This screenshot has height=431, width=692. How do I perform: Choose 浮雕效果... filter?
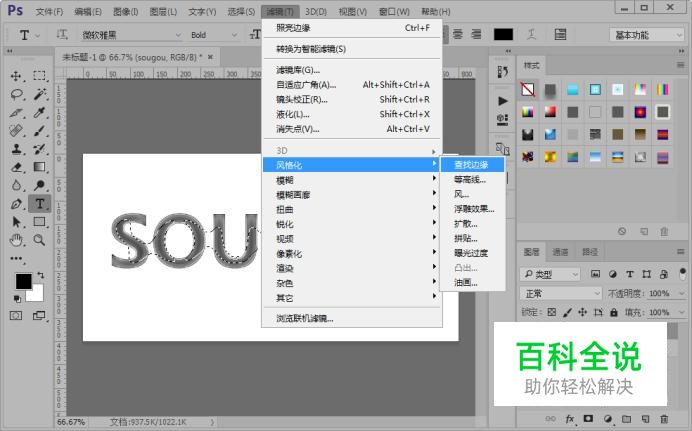point(473,209)
